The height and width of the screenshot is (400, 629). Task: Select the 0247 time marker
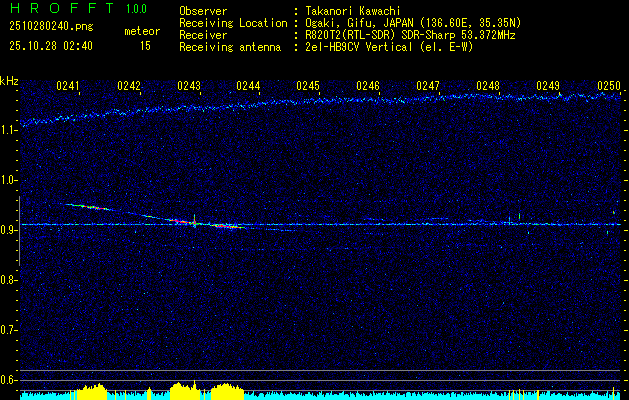428,86
